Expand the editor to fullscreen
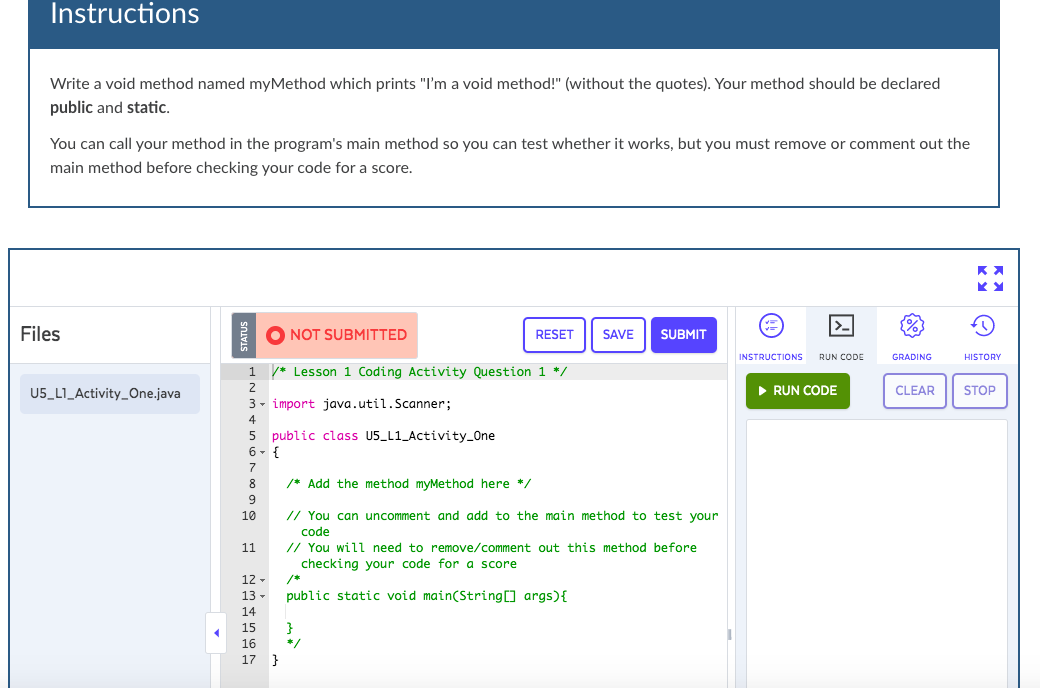This screenshot has height=688, width=1040. 989,279
